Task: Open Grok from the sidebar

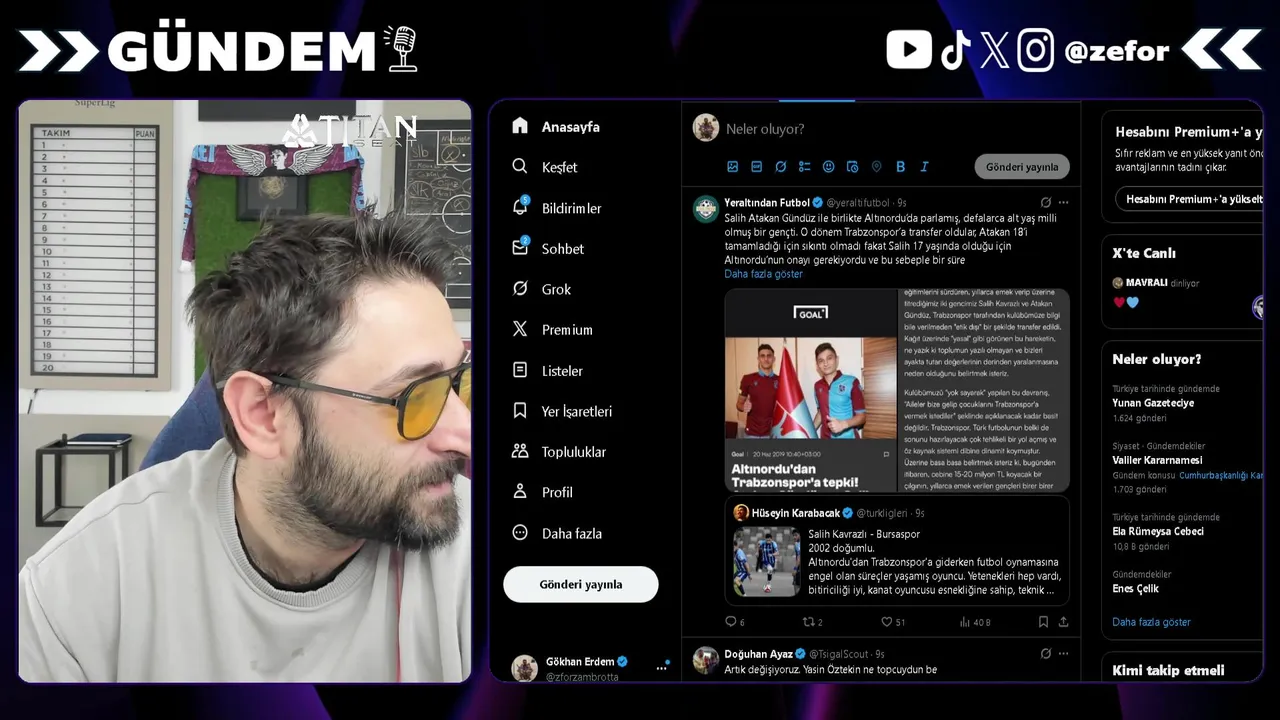Action: pyautogui.click(x=541, y=289)
